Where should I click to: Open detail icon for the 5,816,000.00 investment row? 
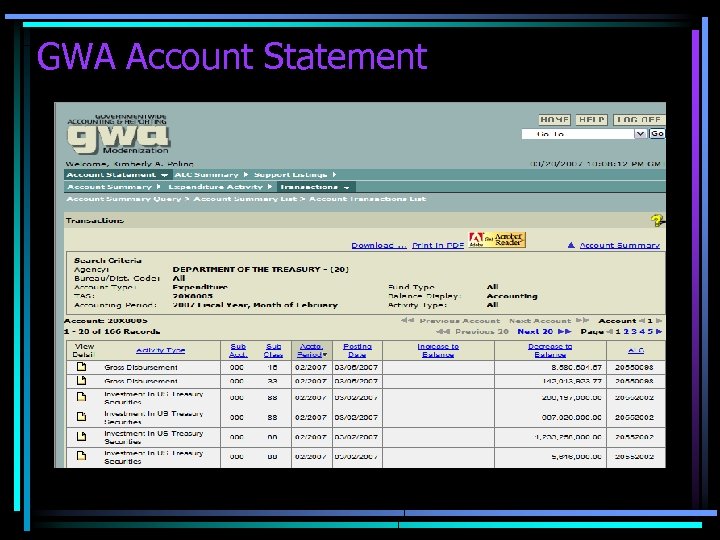[81, 456]
